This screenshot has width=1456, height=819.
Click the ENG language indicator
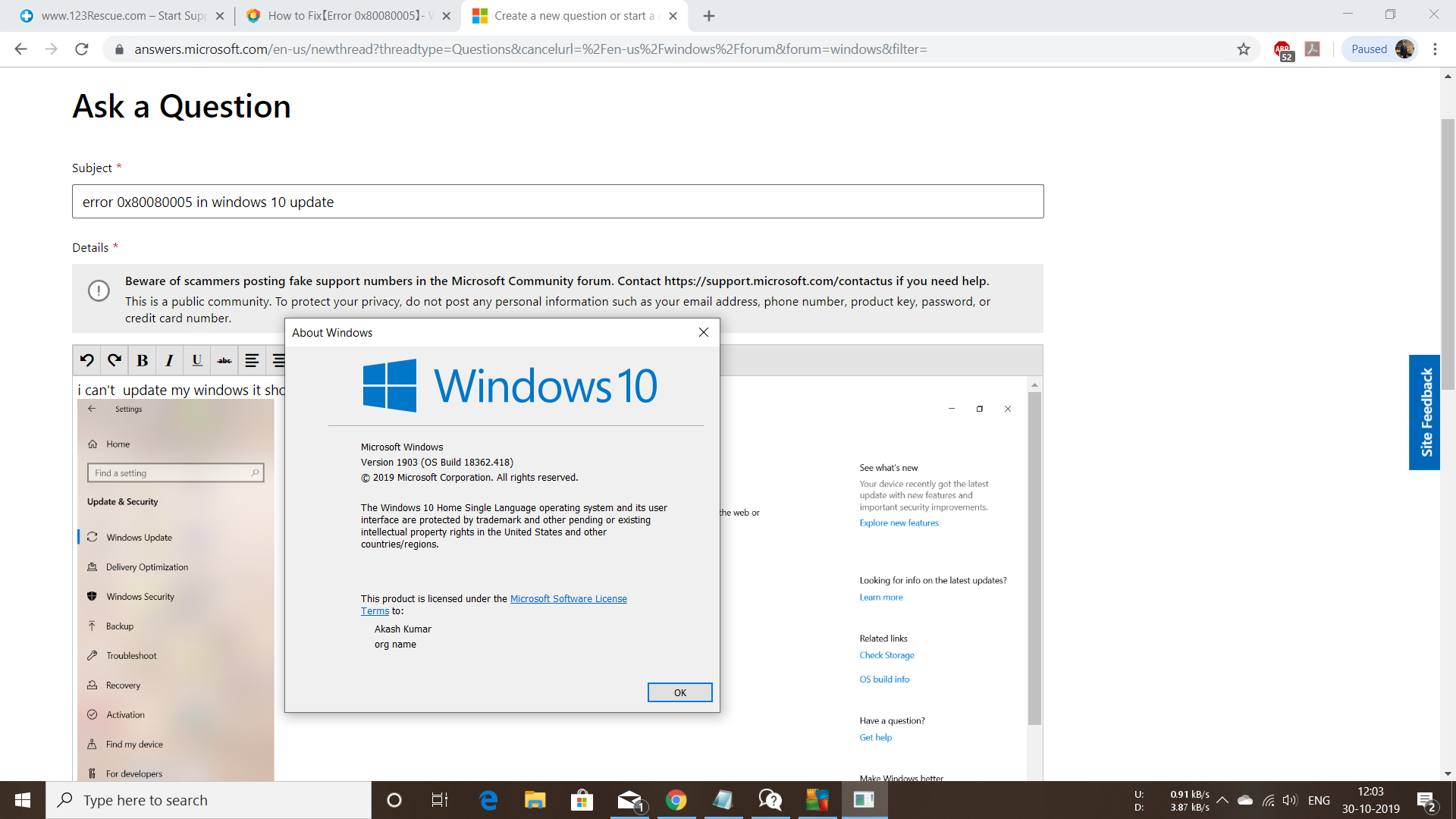click(1319, 800)
